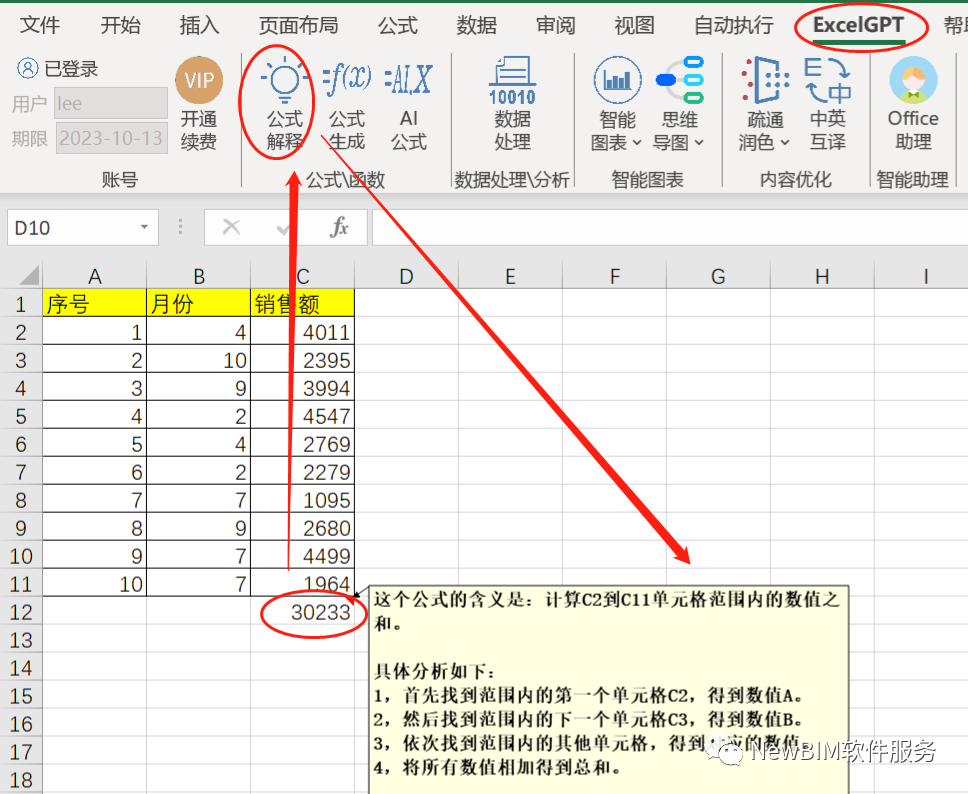Open the 公式生成 formula generation tool
The height and width of the screenshot is (794, 968).
(x=346, y=105)
